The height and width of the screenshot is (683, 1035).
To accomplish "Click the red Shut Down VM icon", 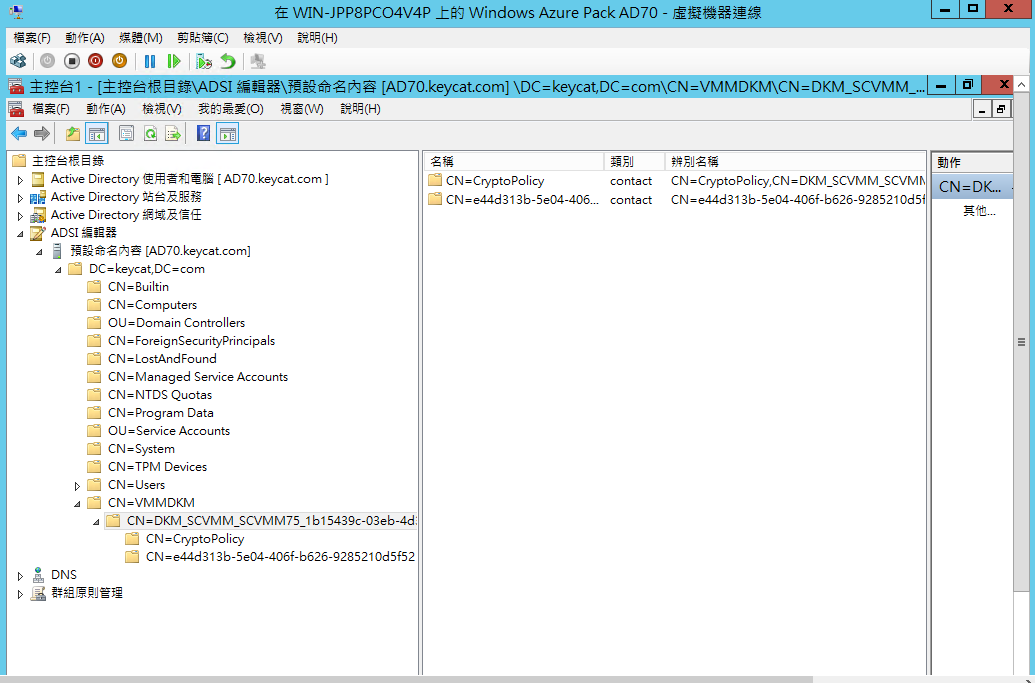I will coord(95,61).
